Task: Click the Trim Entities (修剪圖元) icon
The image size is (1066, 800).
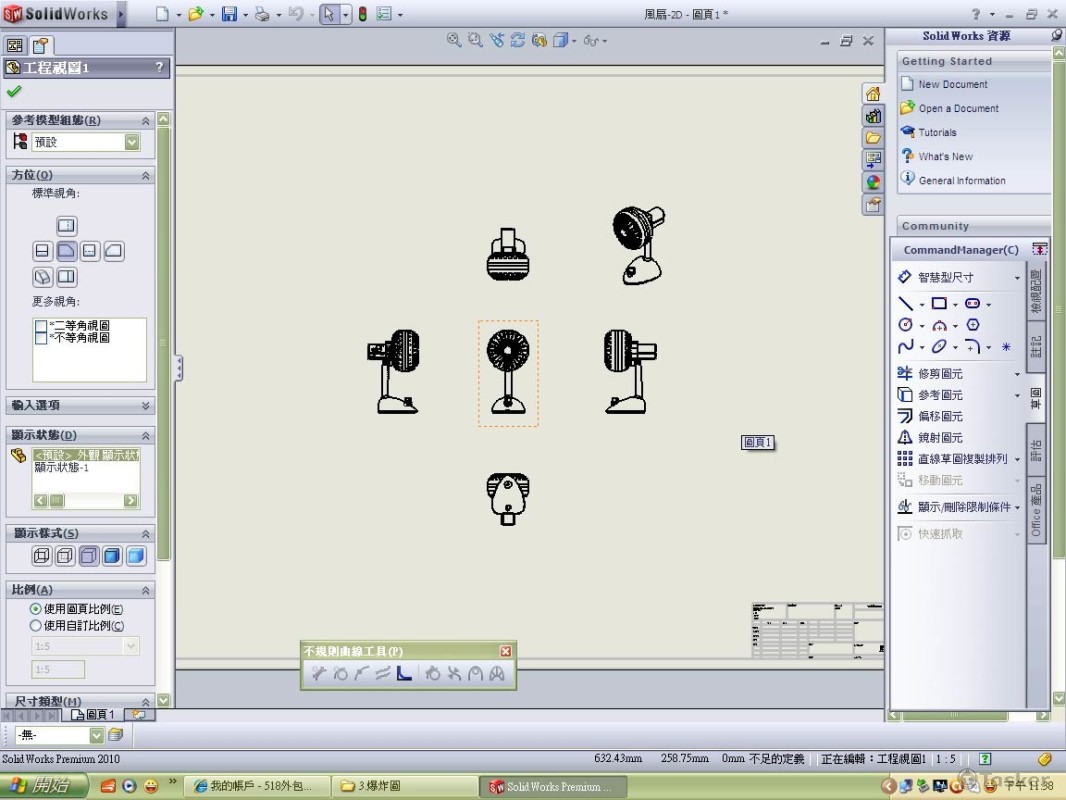Action: [905, 373]
